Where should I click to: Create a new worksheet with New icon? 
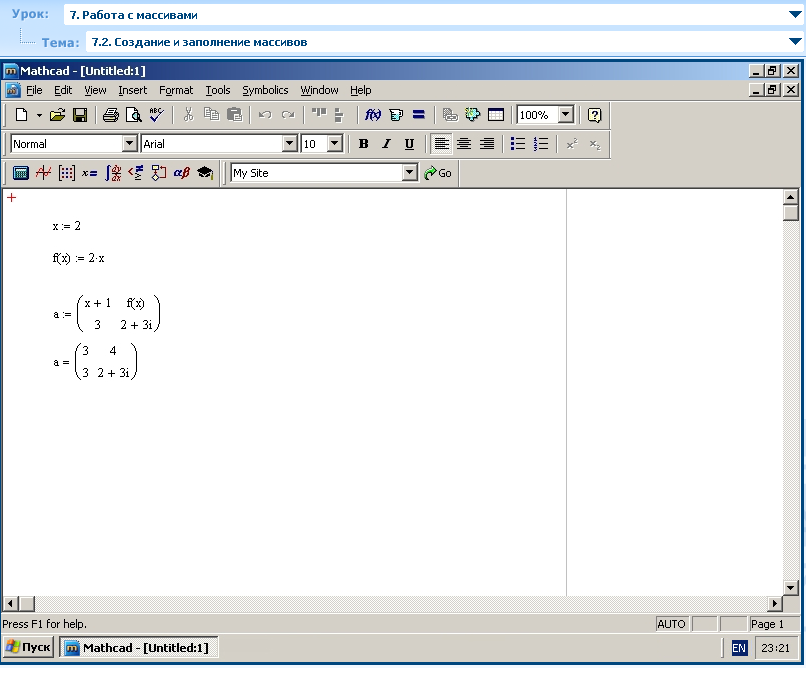pyautogui.click(x=21, y=115)
